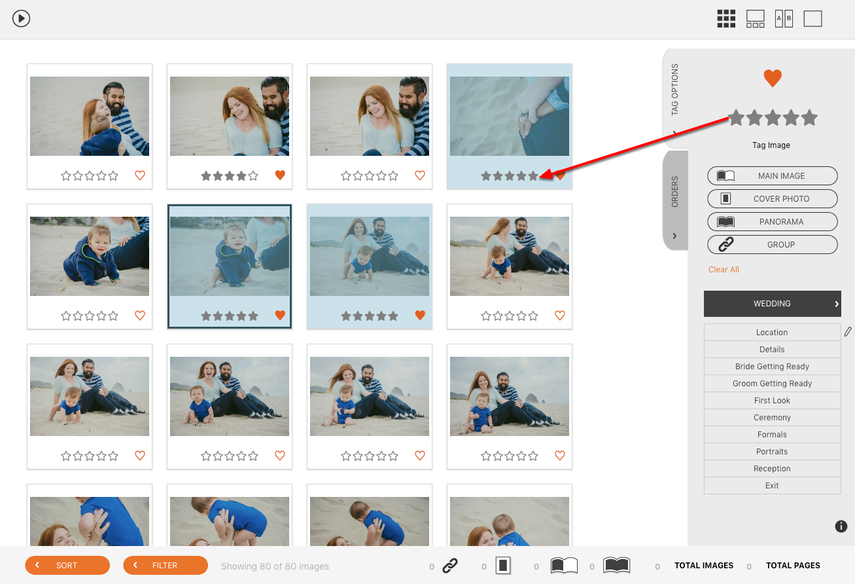Screen dimensions: 855x584
Task: Open the A|B compare view
Action: (784, 19)
